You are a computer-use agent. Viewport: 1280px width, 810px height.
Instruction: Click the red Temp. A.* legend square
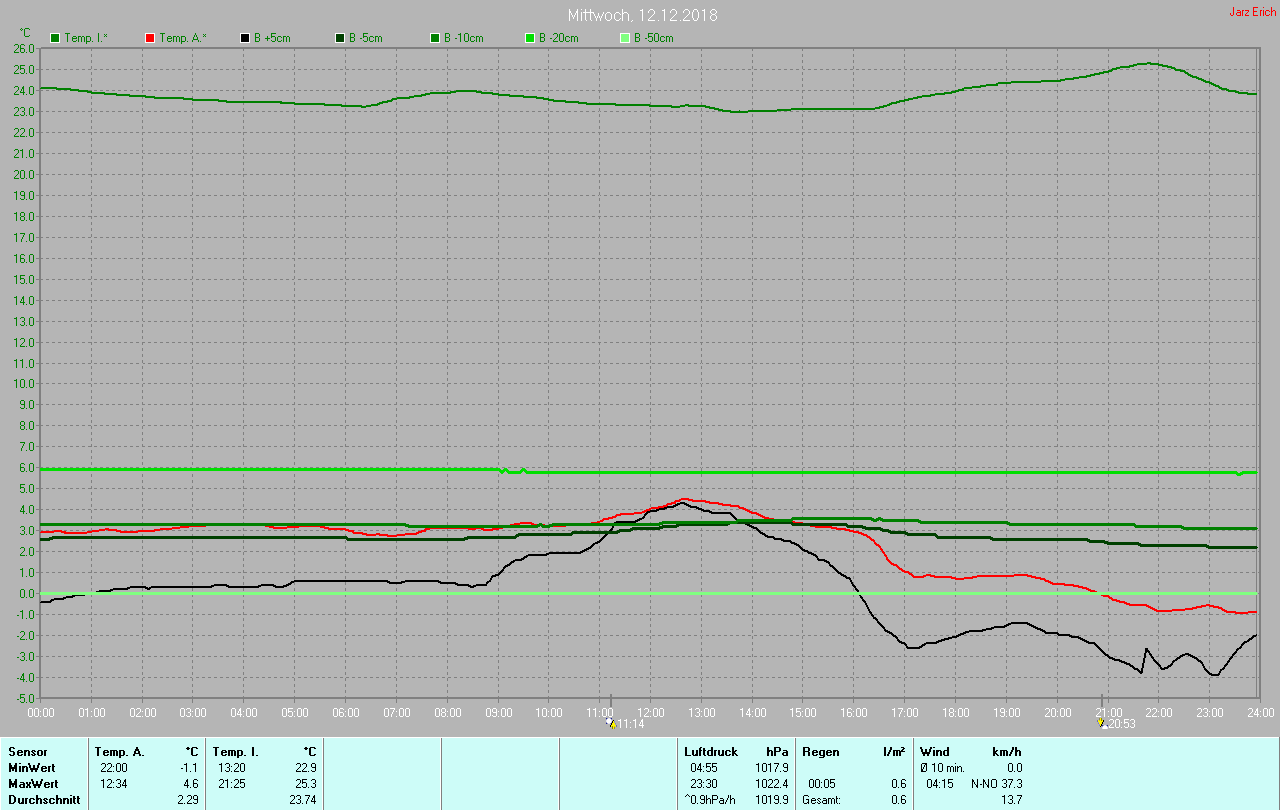pos(150,38)
